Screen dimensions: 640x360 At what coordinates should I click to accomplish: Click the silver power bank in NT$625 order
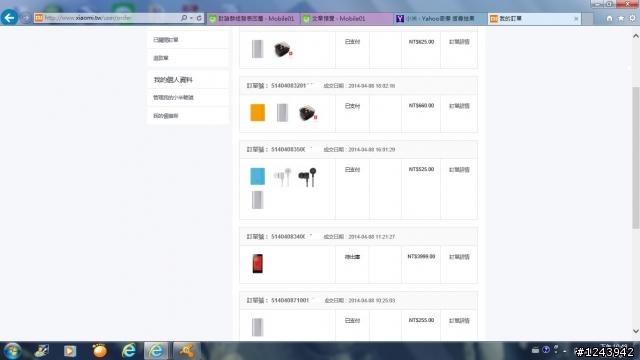point(258,49)
